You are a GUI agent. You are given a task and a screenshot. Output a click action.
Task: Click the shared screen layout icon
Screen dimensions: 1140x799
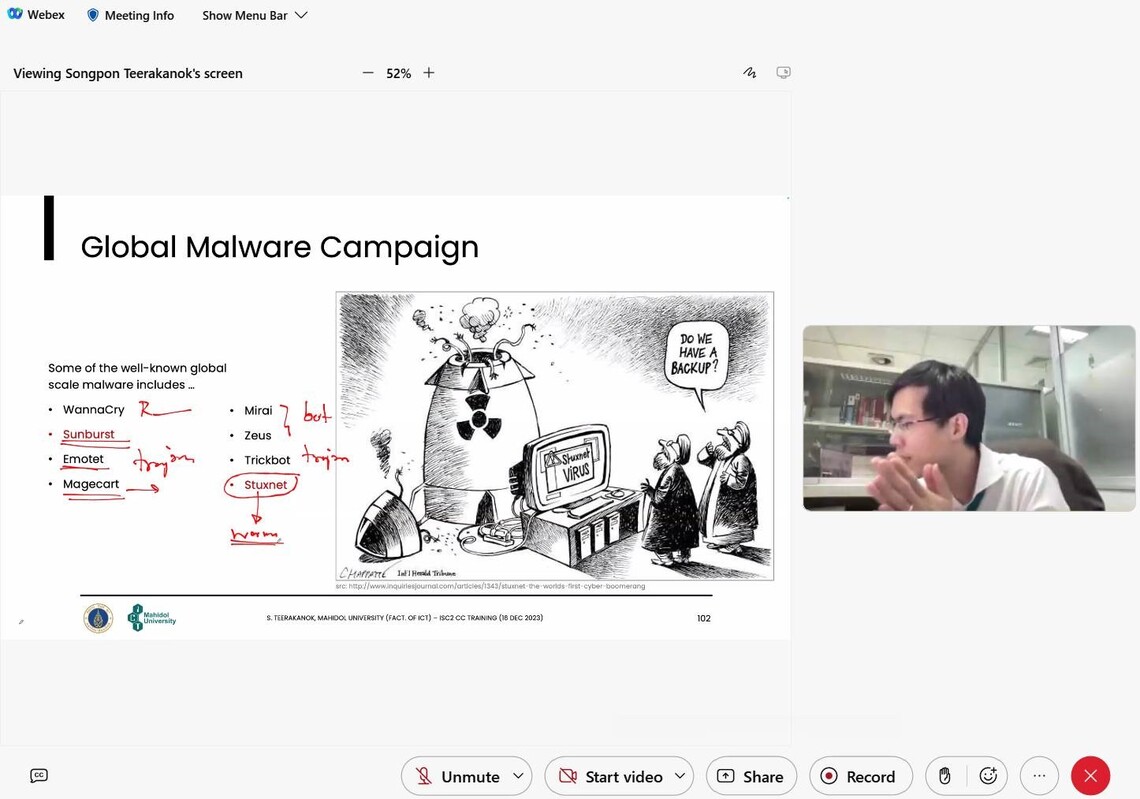[783, 73]
